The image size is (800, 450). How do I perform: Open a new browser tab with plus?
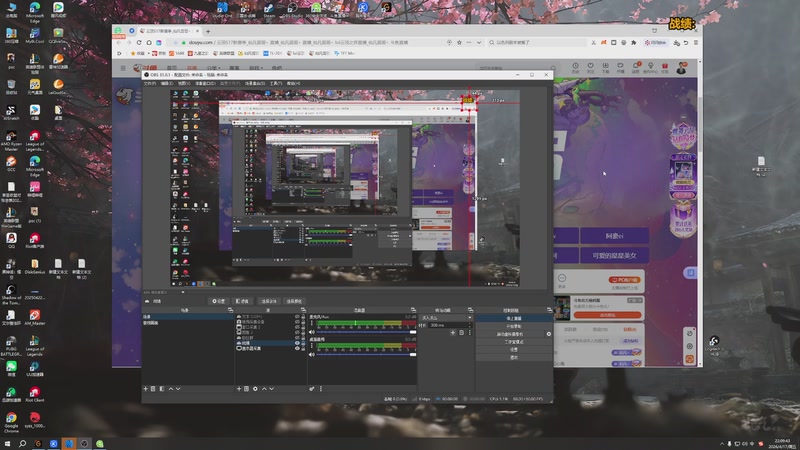(208, 31)
